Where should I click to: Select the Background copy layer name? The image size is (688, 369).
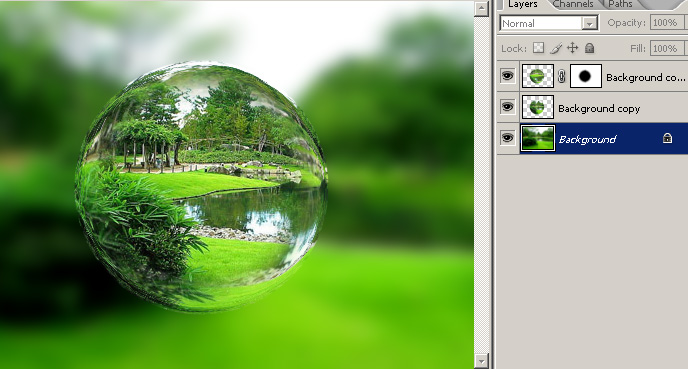[599, 108]
